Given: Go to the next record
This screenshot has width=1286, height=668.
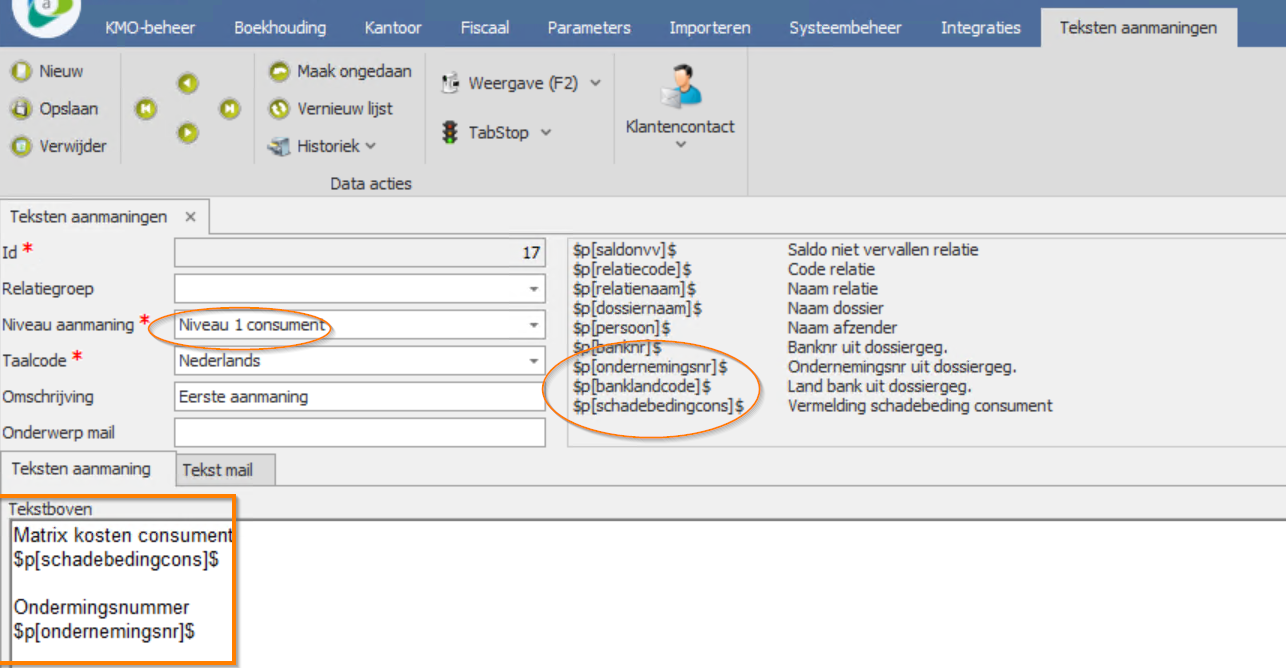Looking at the screenshot, I should [x=188, y=132].
